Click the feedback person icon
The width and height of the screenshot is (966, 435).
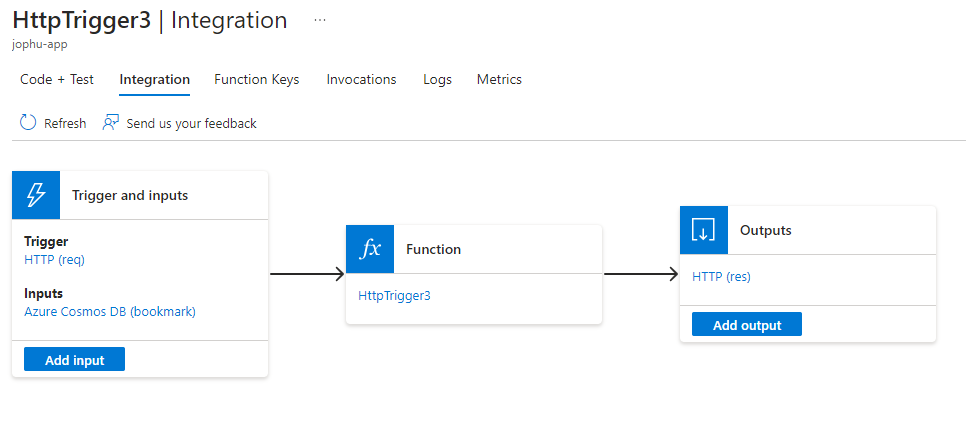pyautogui.click(x=111, y=123)
